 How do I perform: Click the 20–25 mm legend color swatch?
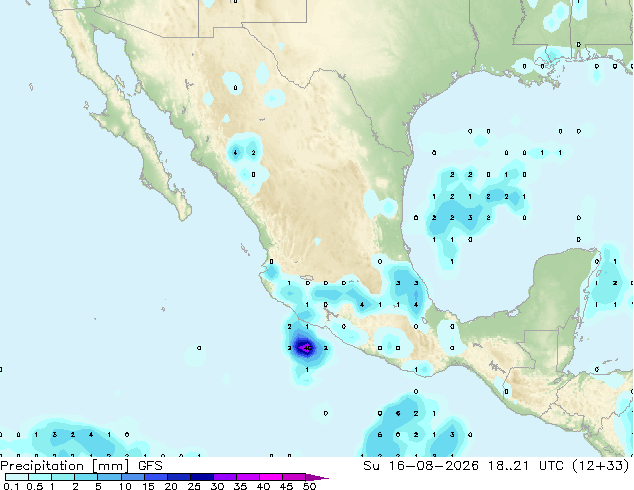pyautogui.click(x=179, y=477)
